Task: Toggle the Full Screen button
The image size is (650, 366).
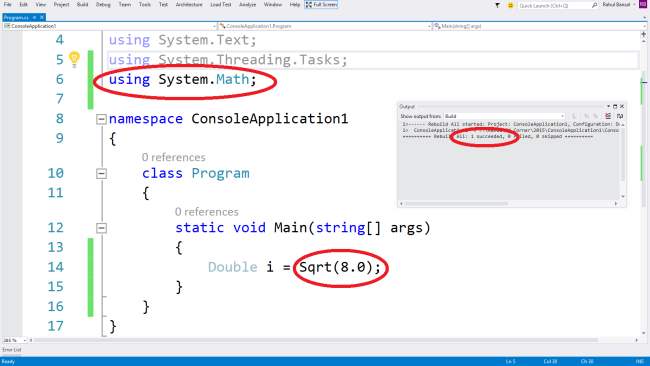Action: [321, 5]
